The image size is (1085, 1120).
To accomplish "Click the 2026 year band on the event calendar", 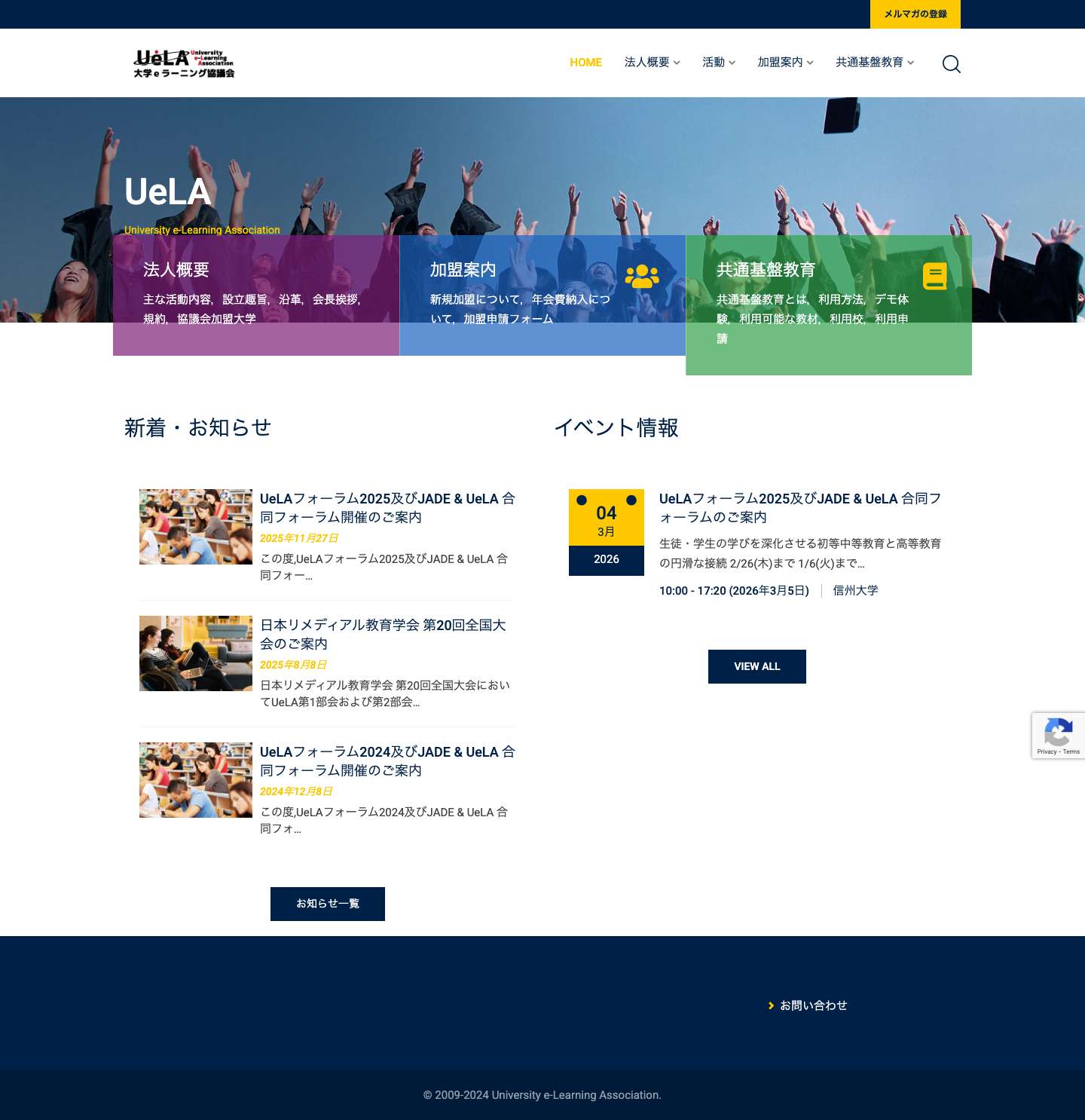I will click(607, 560).
